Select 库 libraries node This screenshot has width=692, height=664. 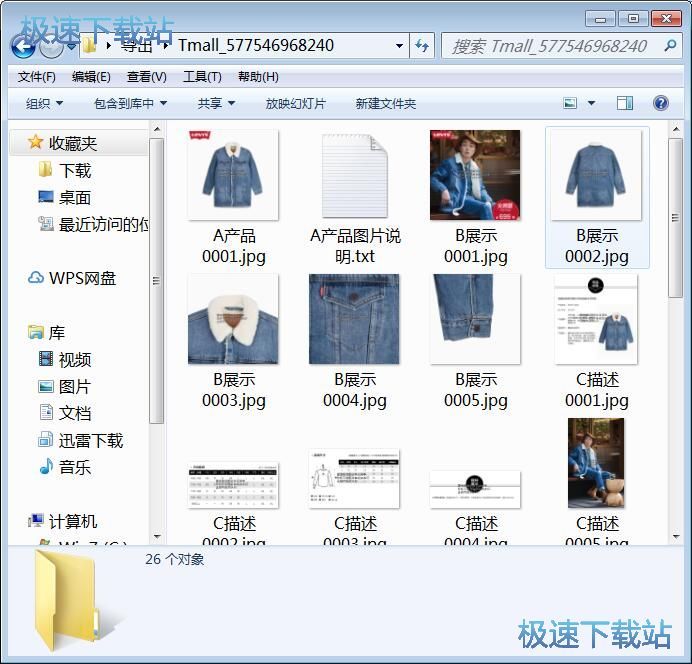(x=46, y=332)
